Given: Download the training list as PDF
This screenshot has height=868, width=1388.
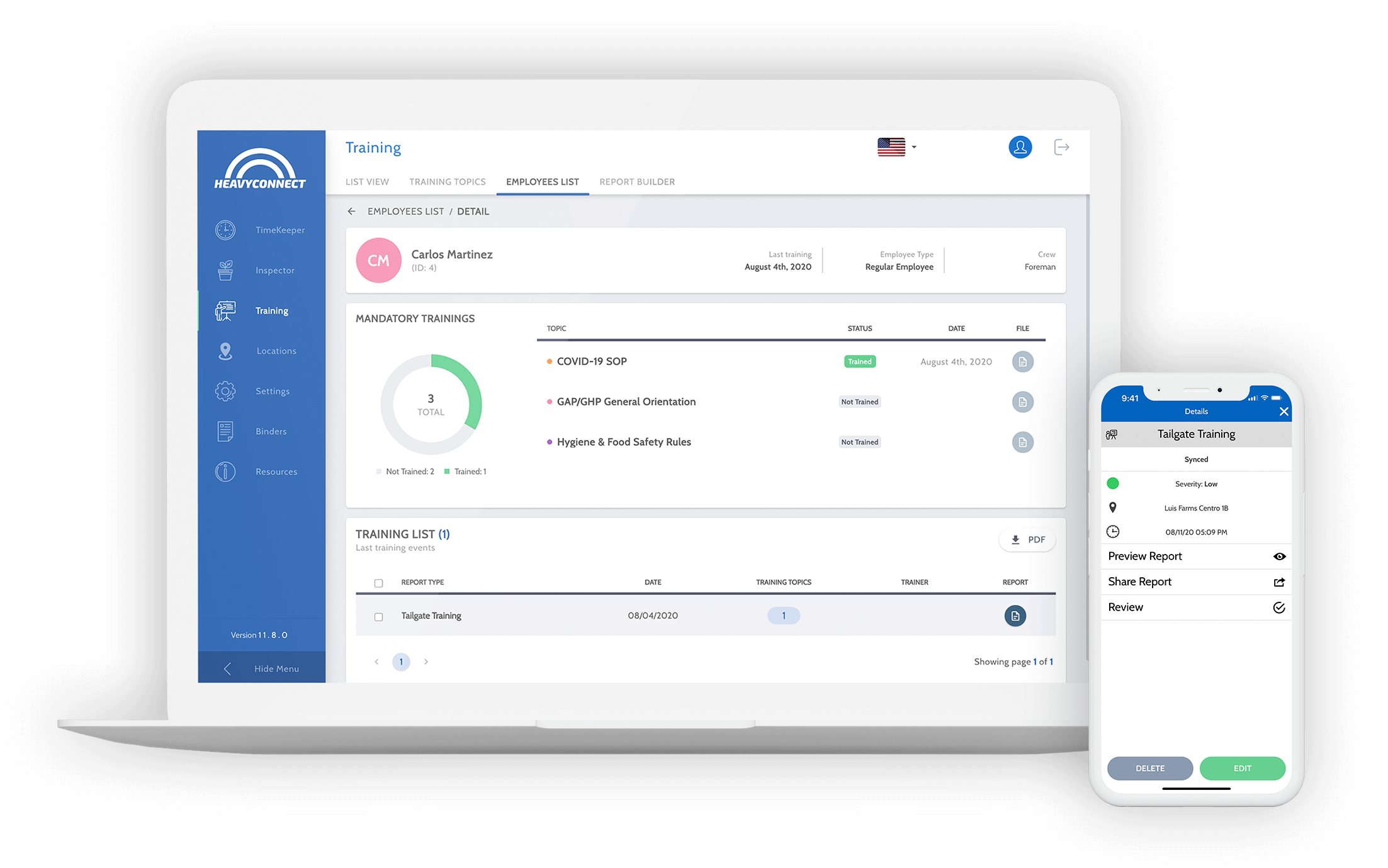Looking at the screenshot, I should (1027, 540).
